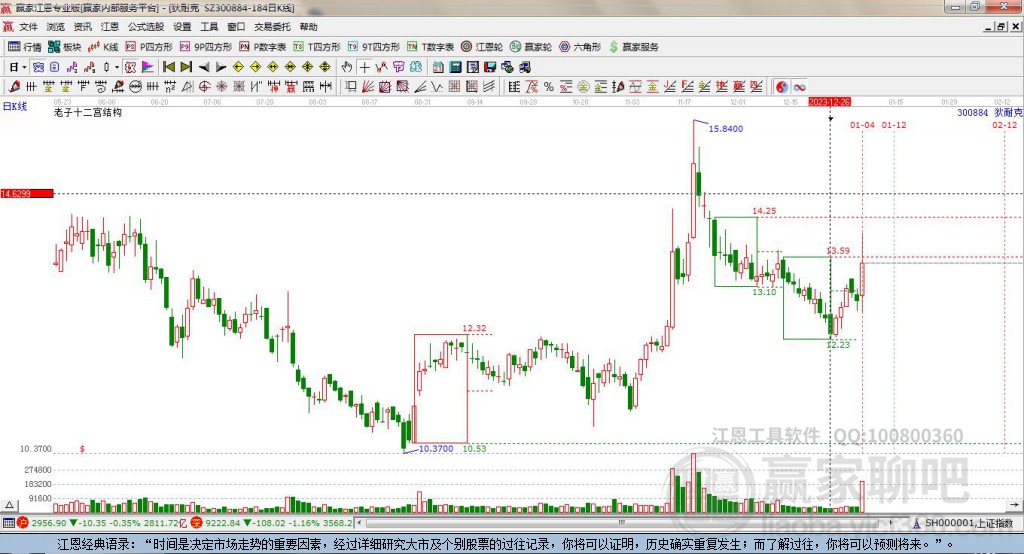
Task: Select the red fan-lines Gann tool
Action: pos(368,86)
